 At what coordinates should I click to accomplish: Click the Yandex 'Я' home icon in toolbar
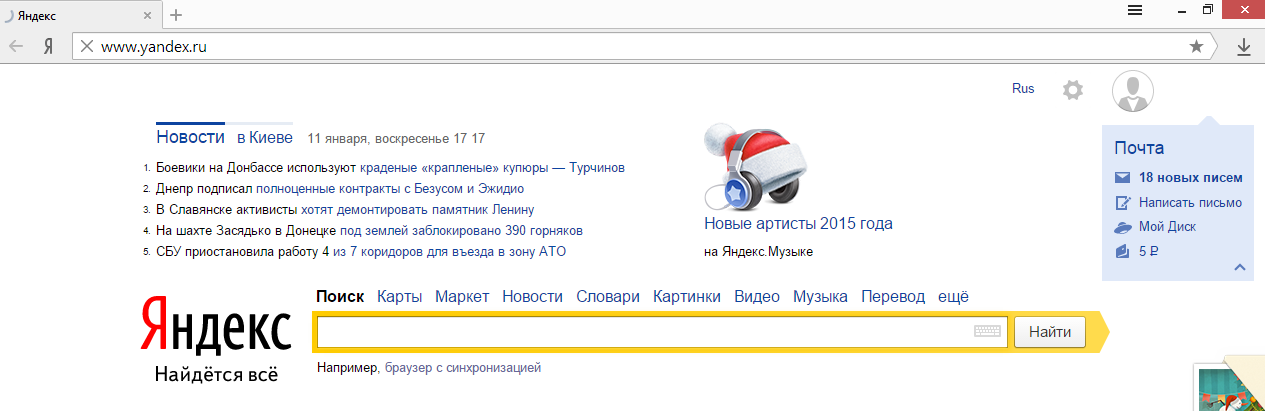click(48, 46)
